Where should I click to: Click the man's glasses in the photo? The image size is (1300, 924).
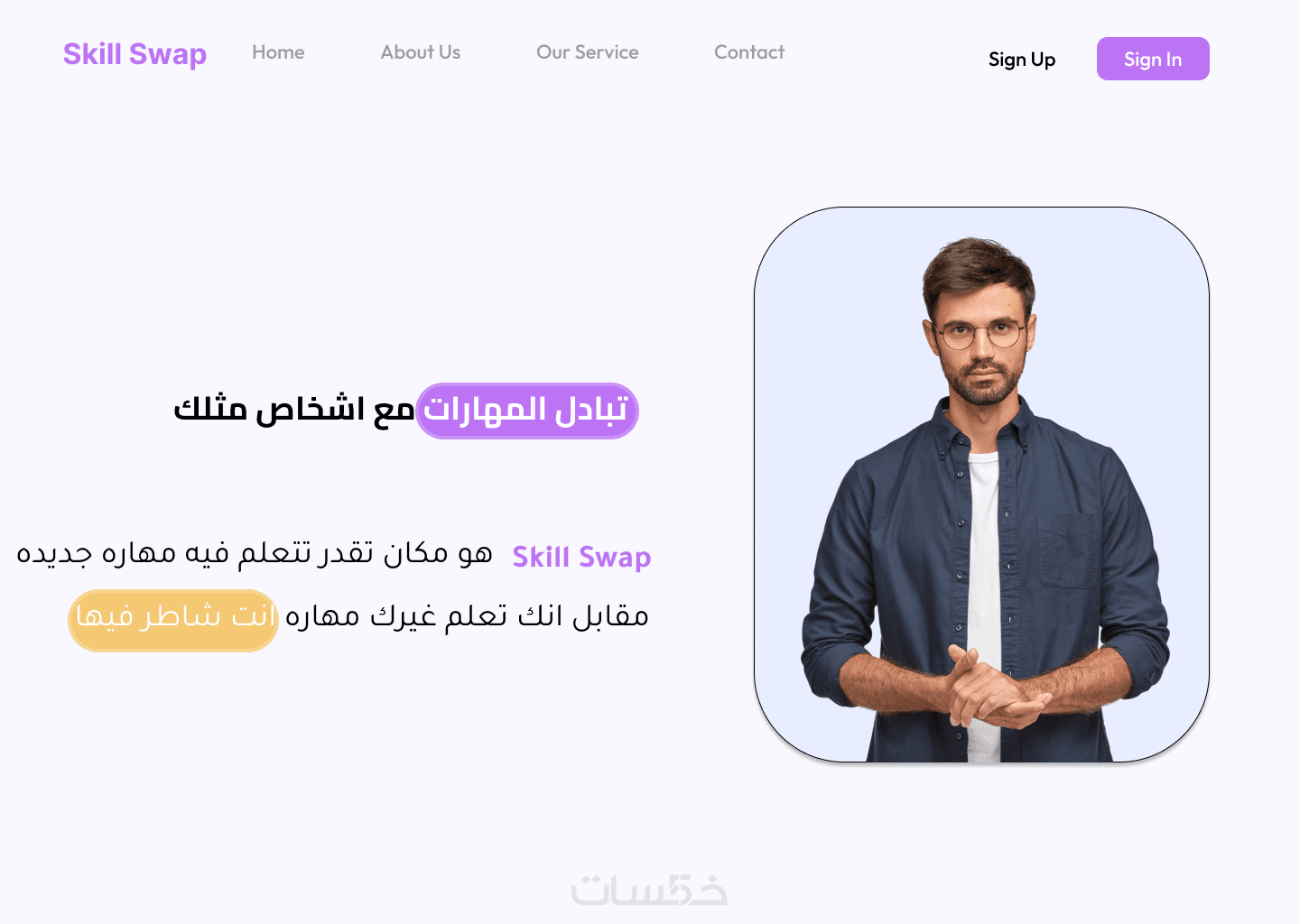pos(980,334)
